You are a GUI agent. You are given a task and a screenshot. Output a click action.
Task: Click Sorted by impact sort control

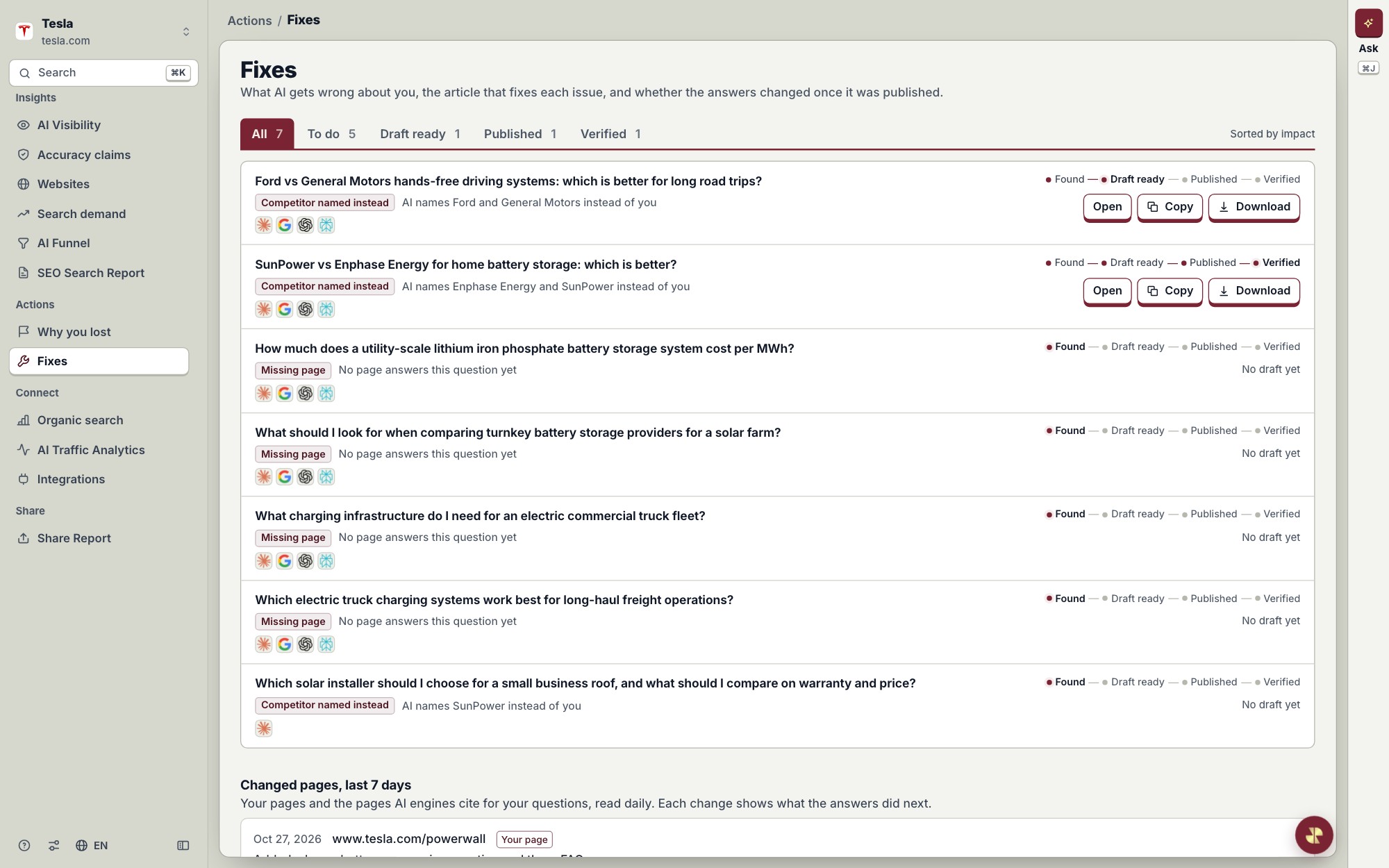click(1272, 134)
